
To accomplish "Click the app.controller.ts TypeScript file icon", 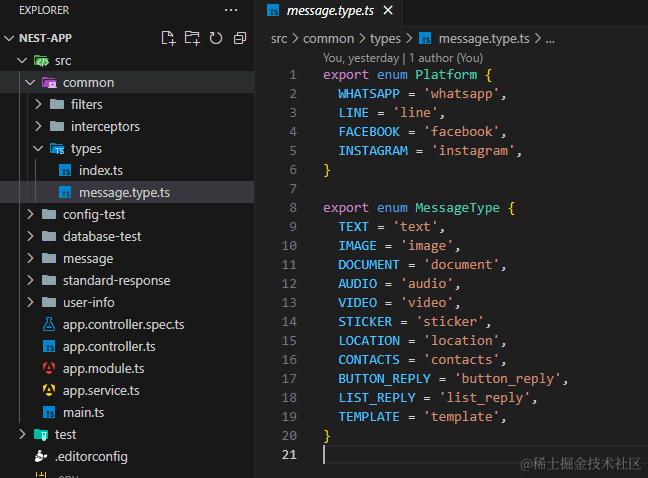I will (49, 346).
